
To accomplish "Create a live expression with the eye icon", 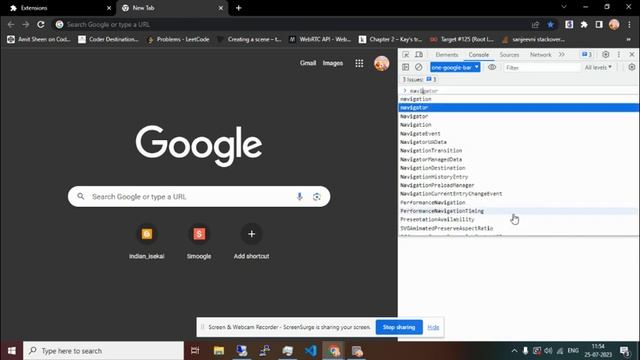I will (492, 67).
